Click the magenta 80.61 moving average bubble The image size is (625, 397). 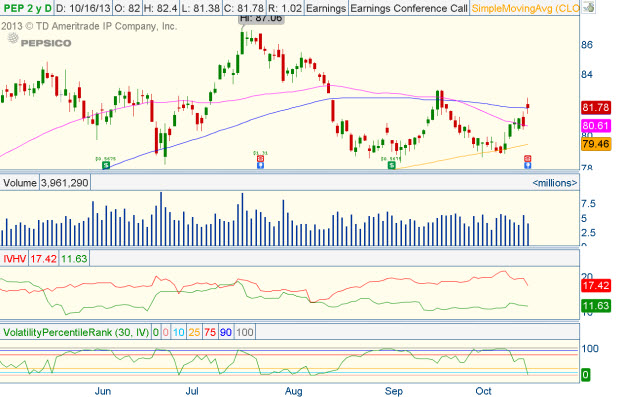click(596, 126)
